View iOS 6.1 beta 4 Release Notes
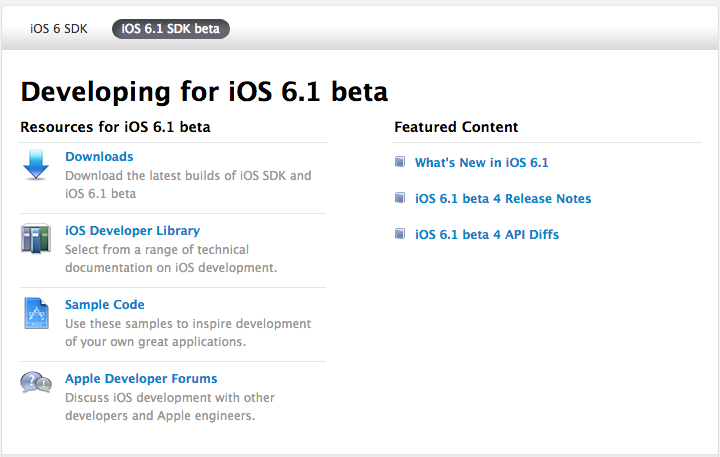This screenshot has width=720, height=457. tap(502, 199)
